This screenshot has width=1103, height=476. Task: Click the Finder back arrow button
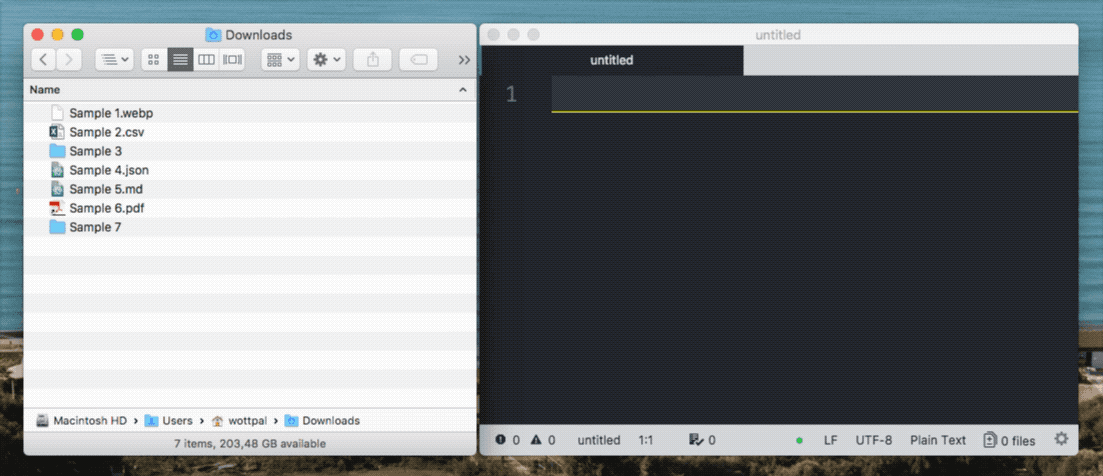coord(43,60)
